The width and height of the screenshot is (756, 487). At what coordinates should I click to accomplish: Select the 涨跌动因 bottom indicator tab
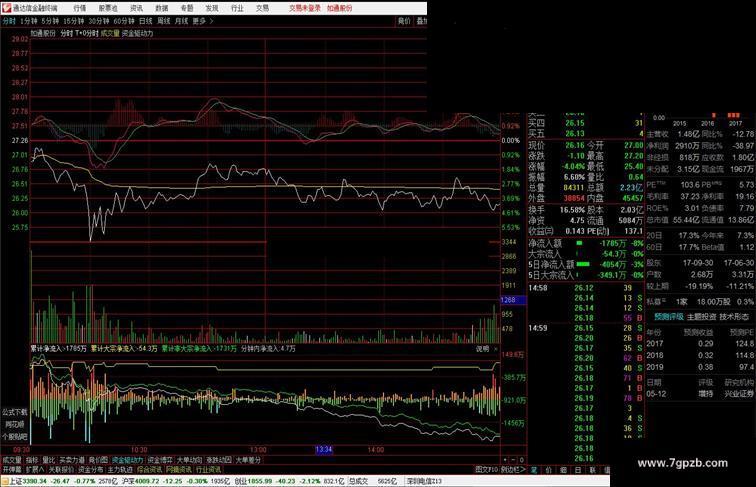click(219, 460)
